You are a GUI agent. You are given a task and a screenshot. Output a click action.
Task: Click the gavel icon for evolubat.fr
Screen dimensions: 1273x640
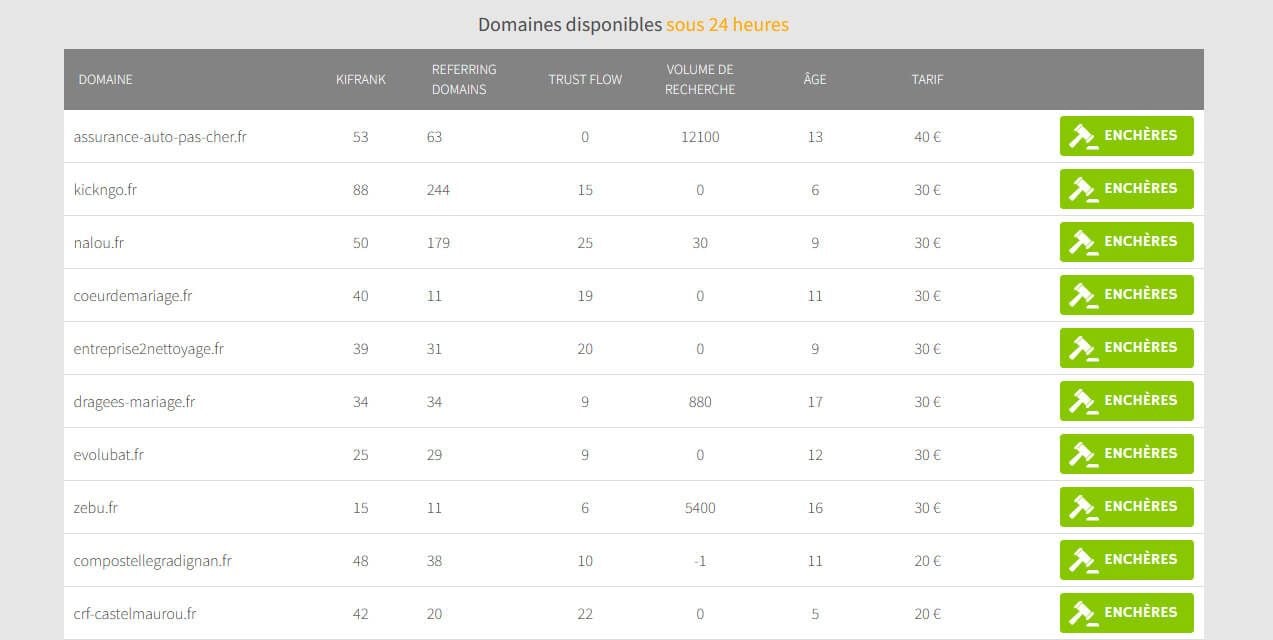click(1084, 455)
